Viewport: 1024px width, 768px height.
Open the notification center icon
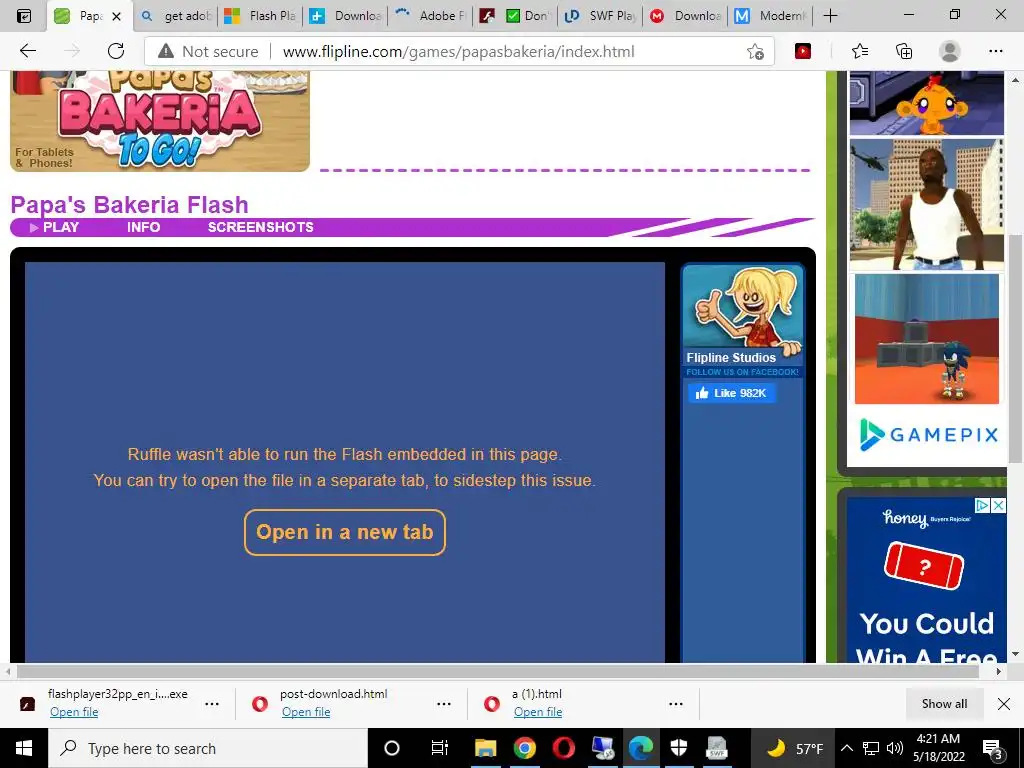[x=993, y=749]
